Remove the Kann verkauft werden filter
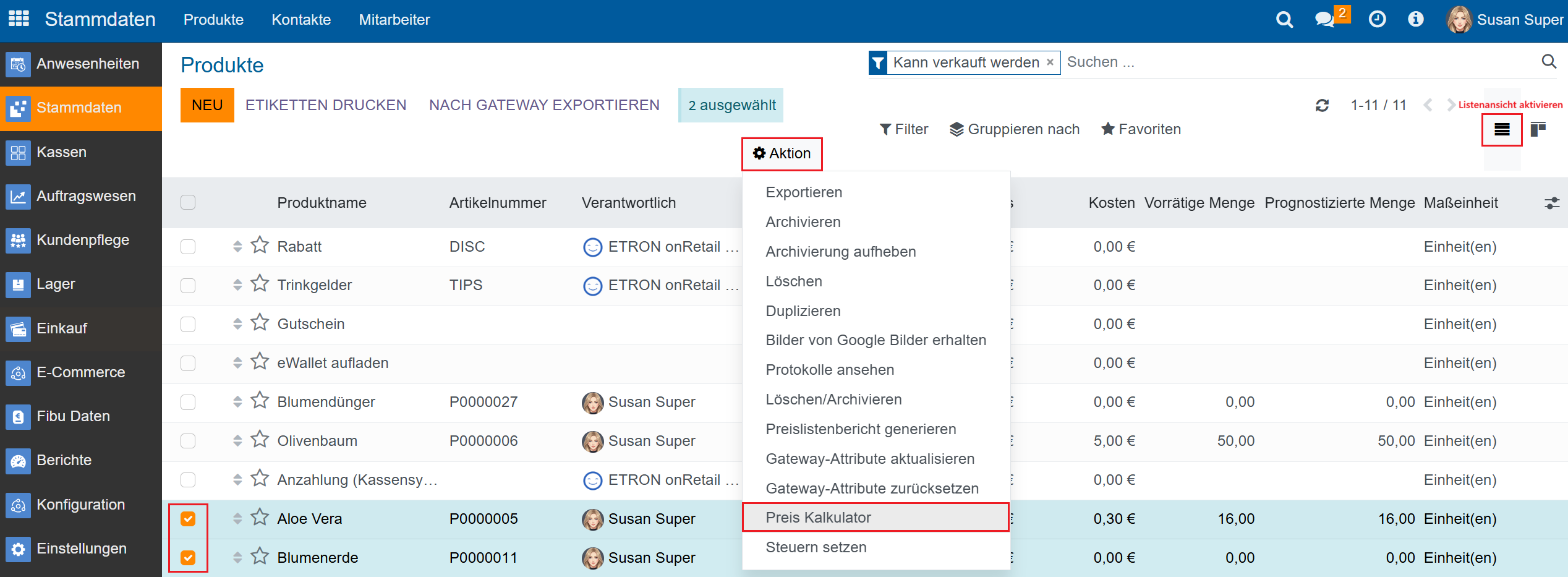 (x=1049, y=62)
